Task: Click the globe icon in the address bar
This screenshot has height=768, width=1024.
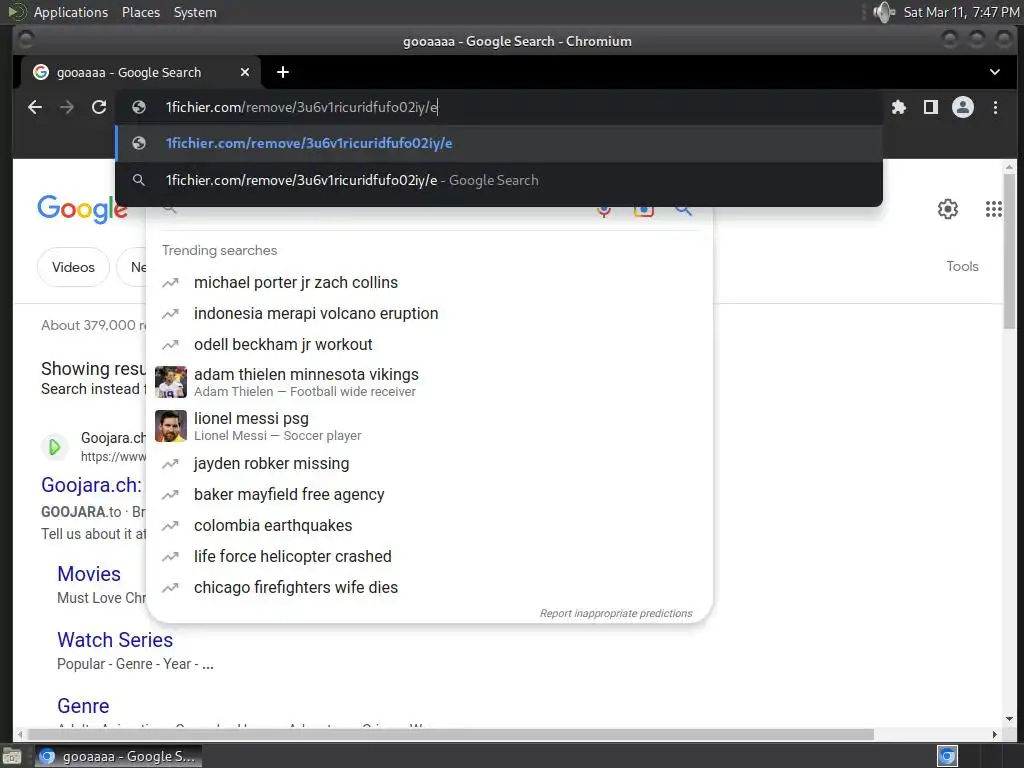Action: [x=138, y=107]
